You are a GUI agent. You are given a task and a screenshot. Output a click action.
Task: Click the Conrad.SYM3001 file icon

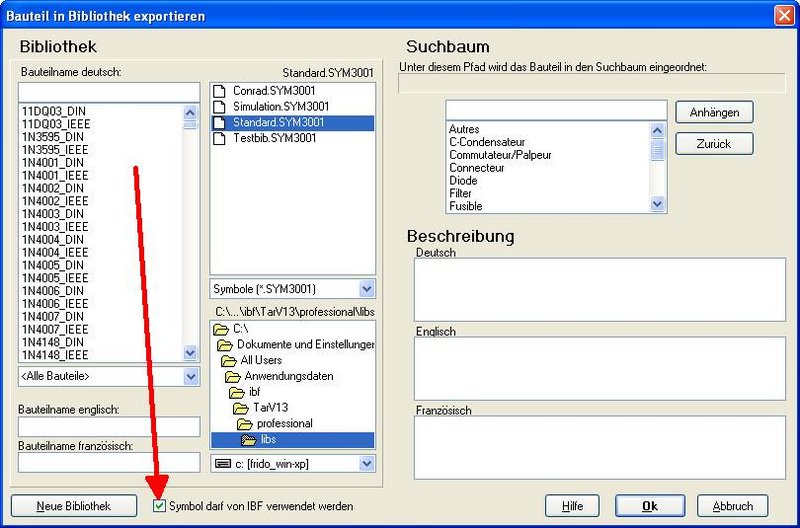coord(220,90)
